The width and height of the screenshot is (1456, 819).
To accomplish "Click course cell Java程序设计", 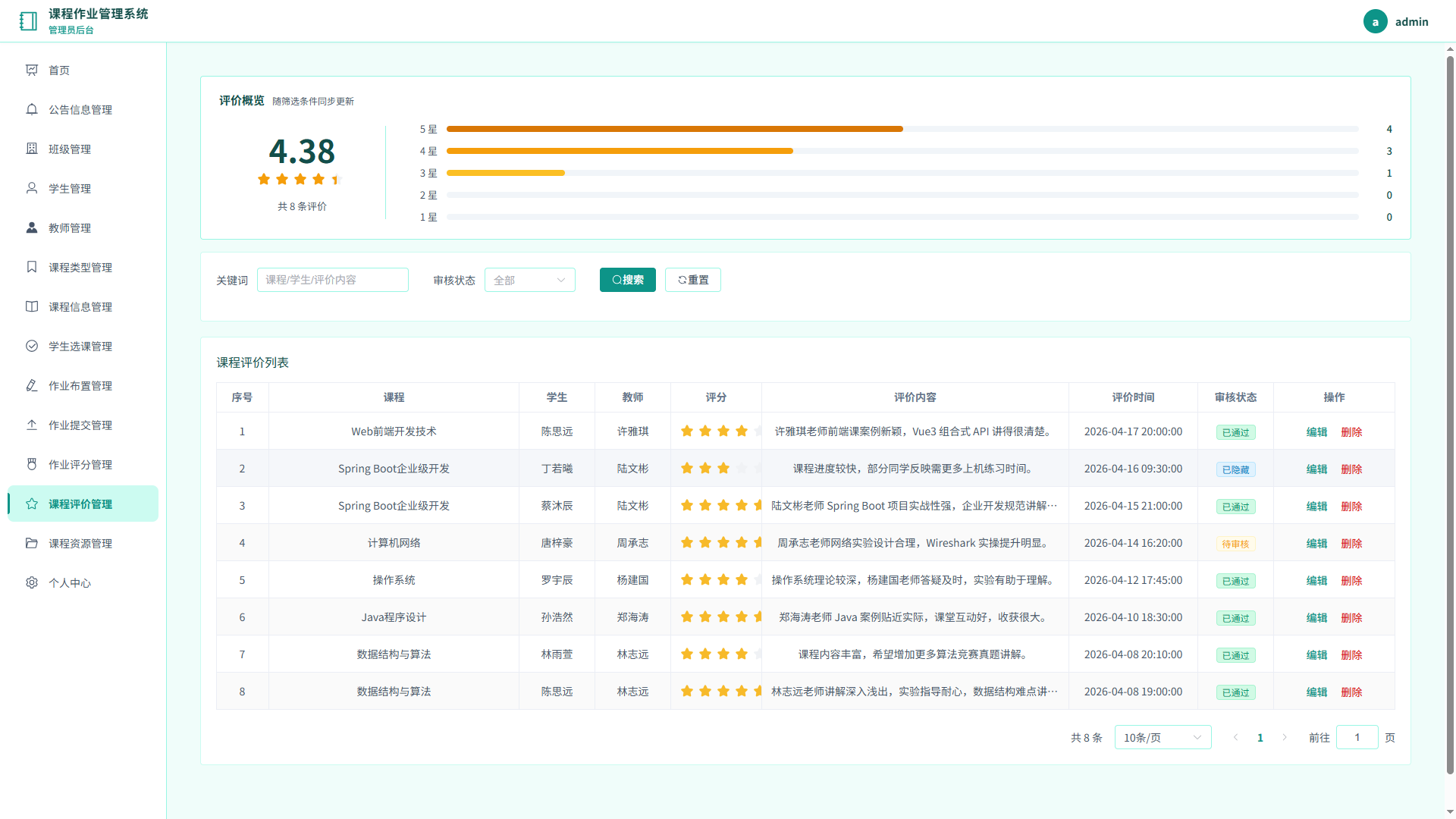I will click(394, 617).
